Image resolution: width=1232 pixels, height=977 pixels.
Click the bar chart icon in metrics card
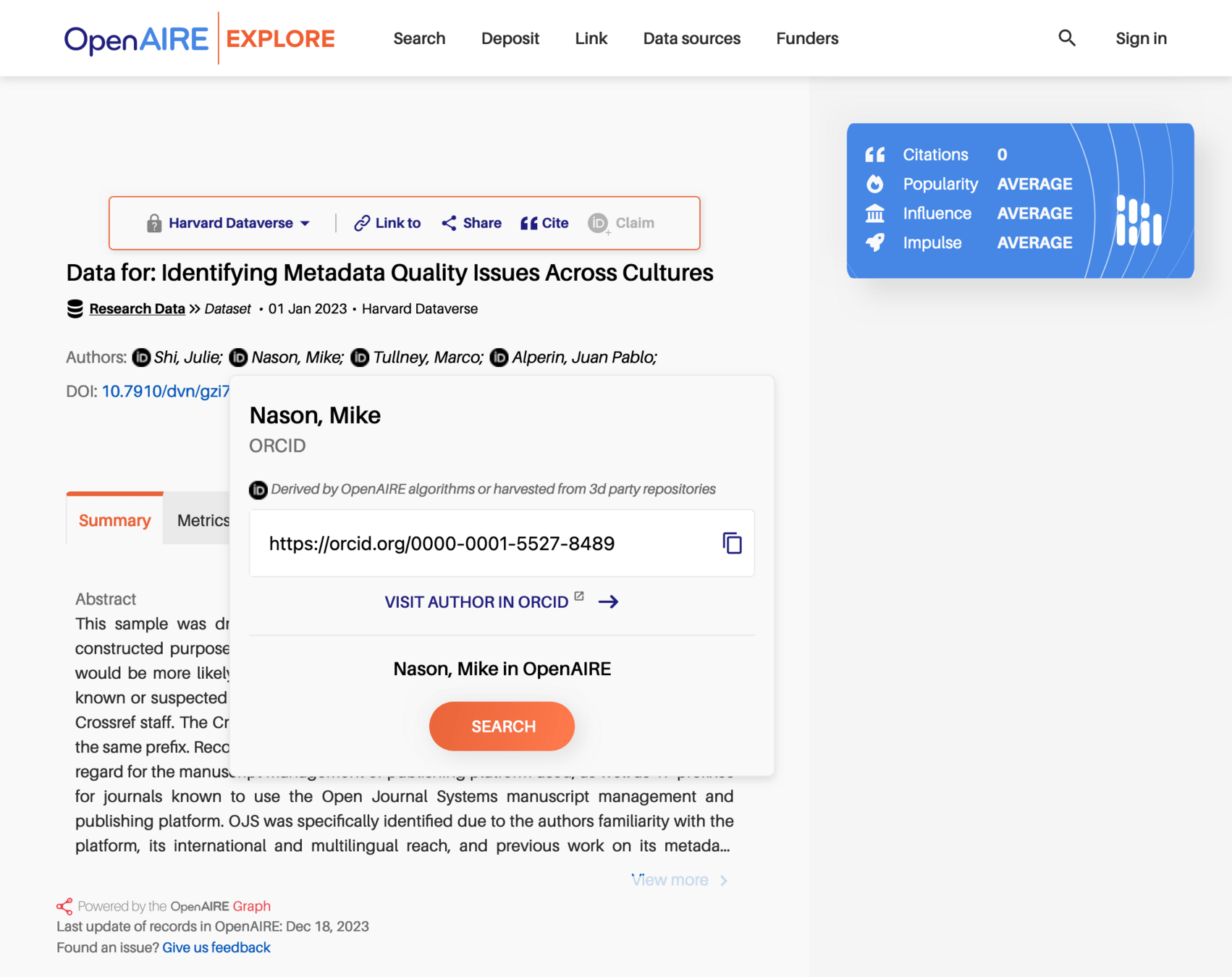(1139, 220)
